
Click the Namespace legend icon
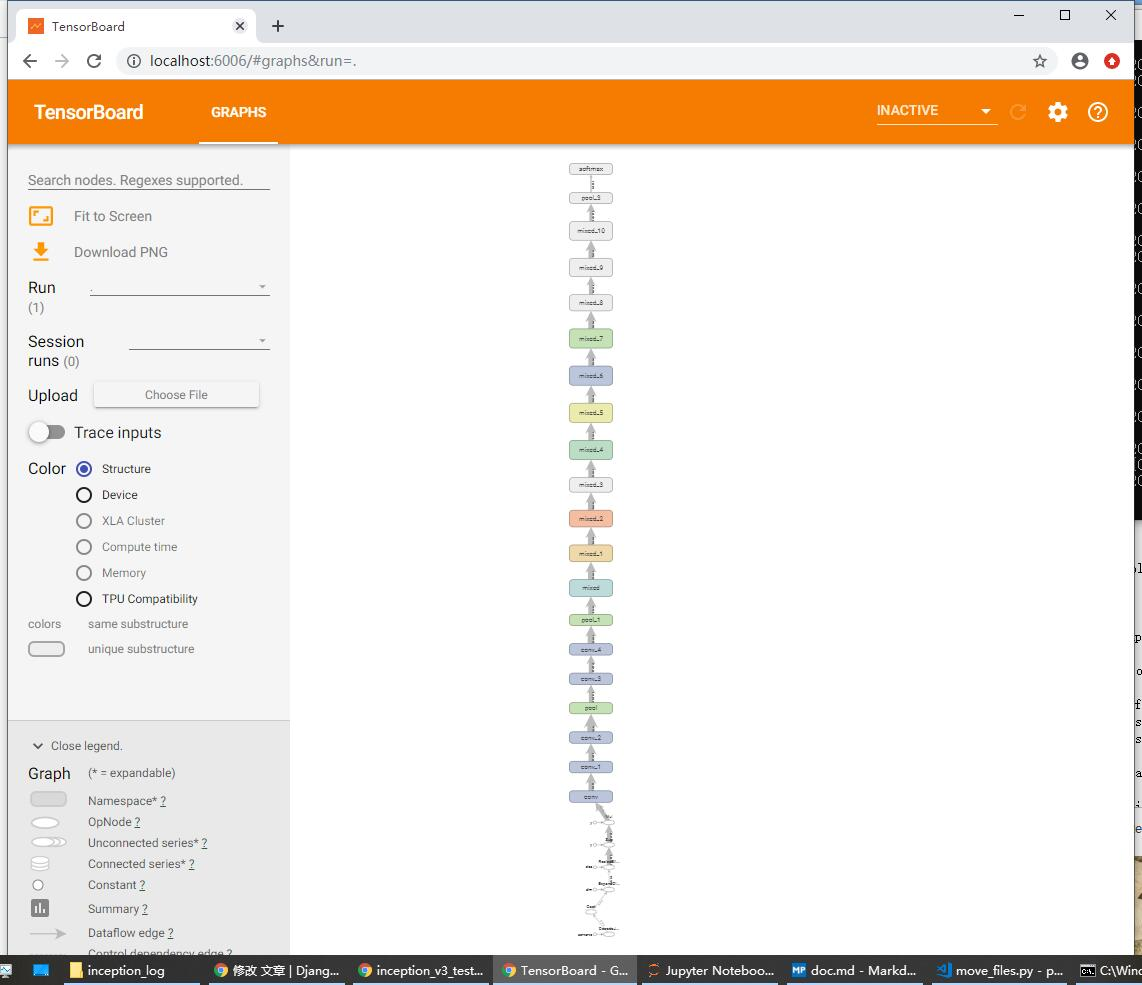48,799
